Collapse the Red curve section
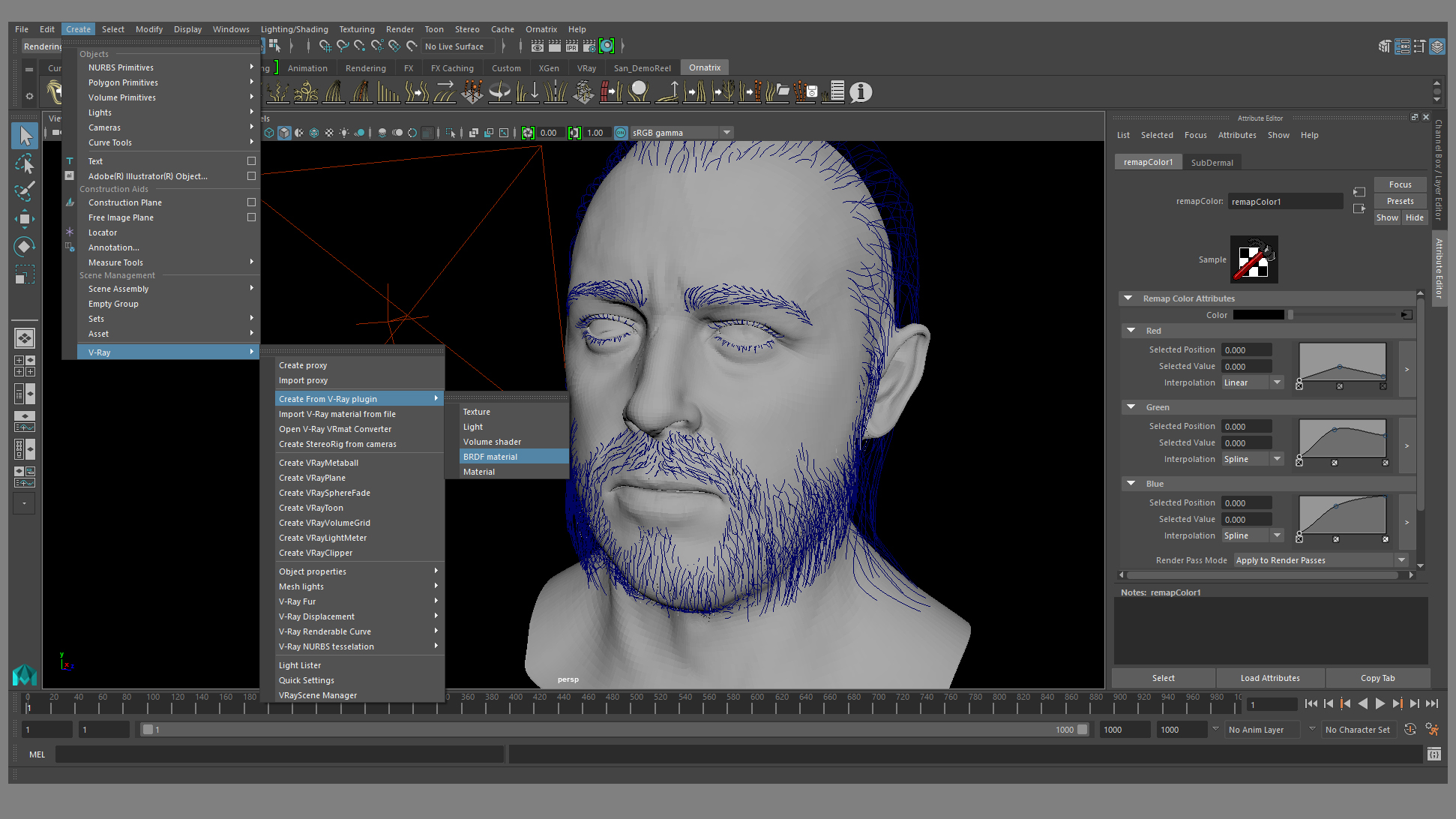 pos(1131,330)
